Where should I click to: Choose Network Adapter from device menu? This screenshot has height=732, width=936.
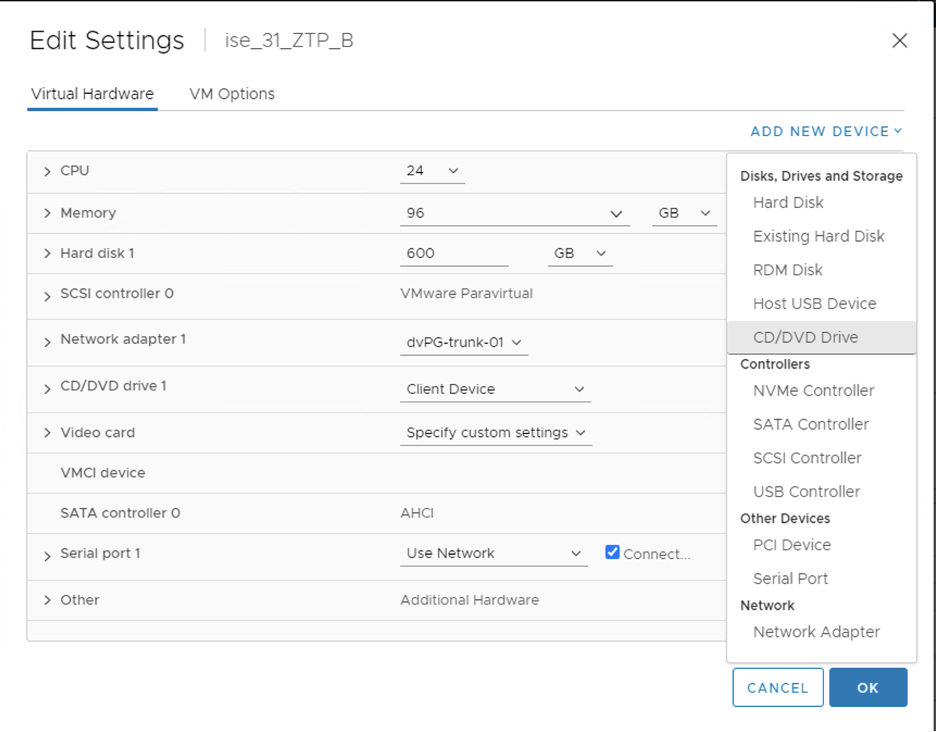tap(816, 632)
